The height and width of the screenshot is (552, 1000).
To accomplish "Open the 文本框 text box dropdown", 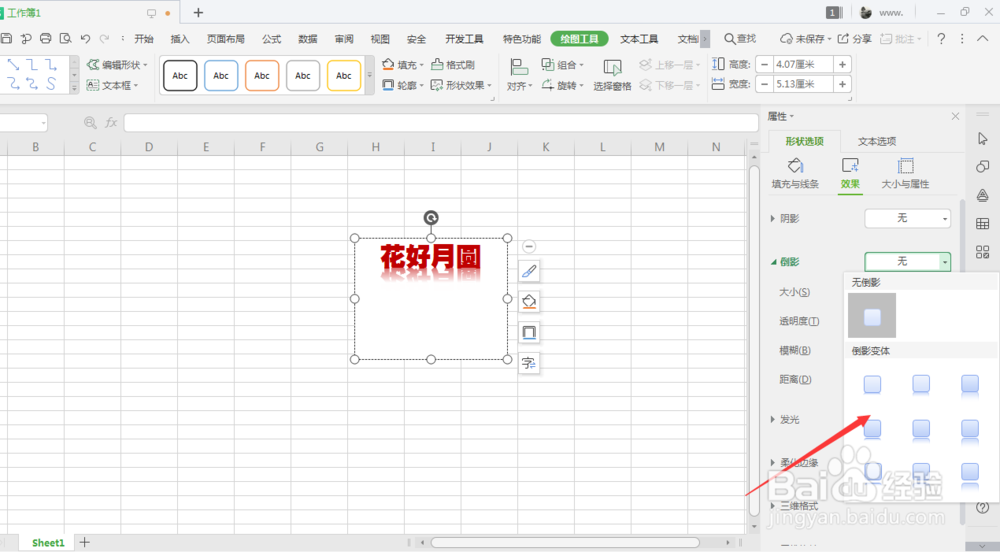I will coord(112,85).
